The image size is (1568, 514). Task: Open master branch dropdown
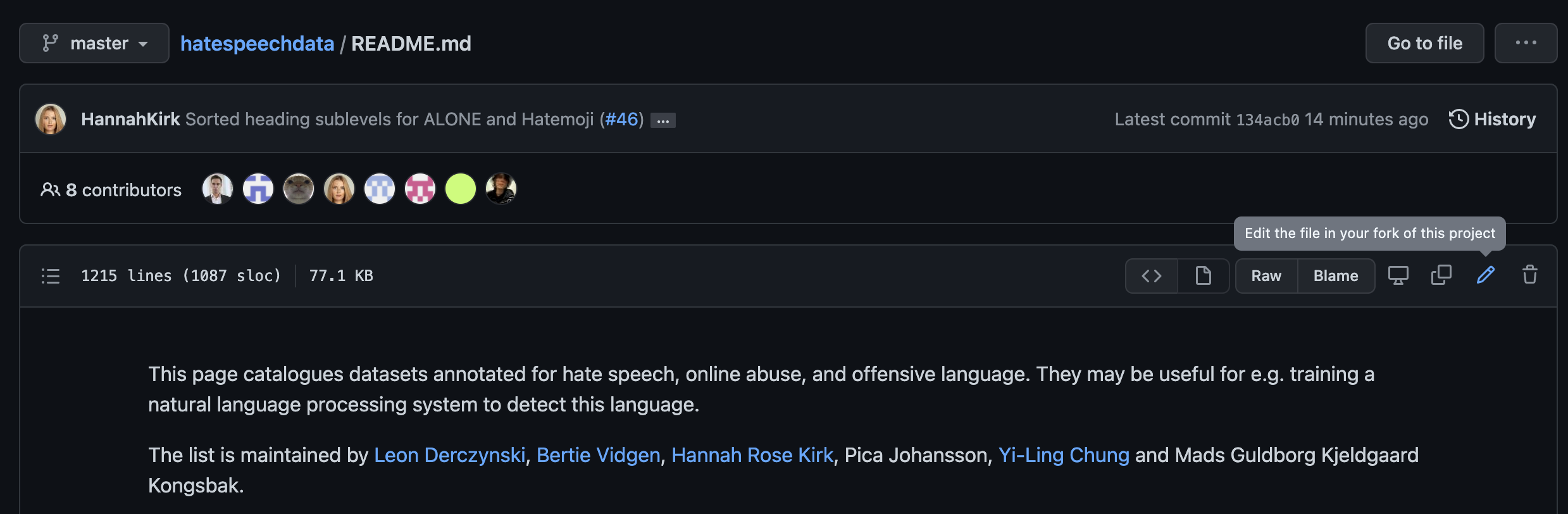pyautogui.click(x=94, y=43)
